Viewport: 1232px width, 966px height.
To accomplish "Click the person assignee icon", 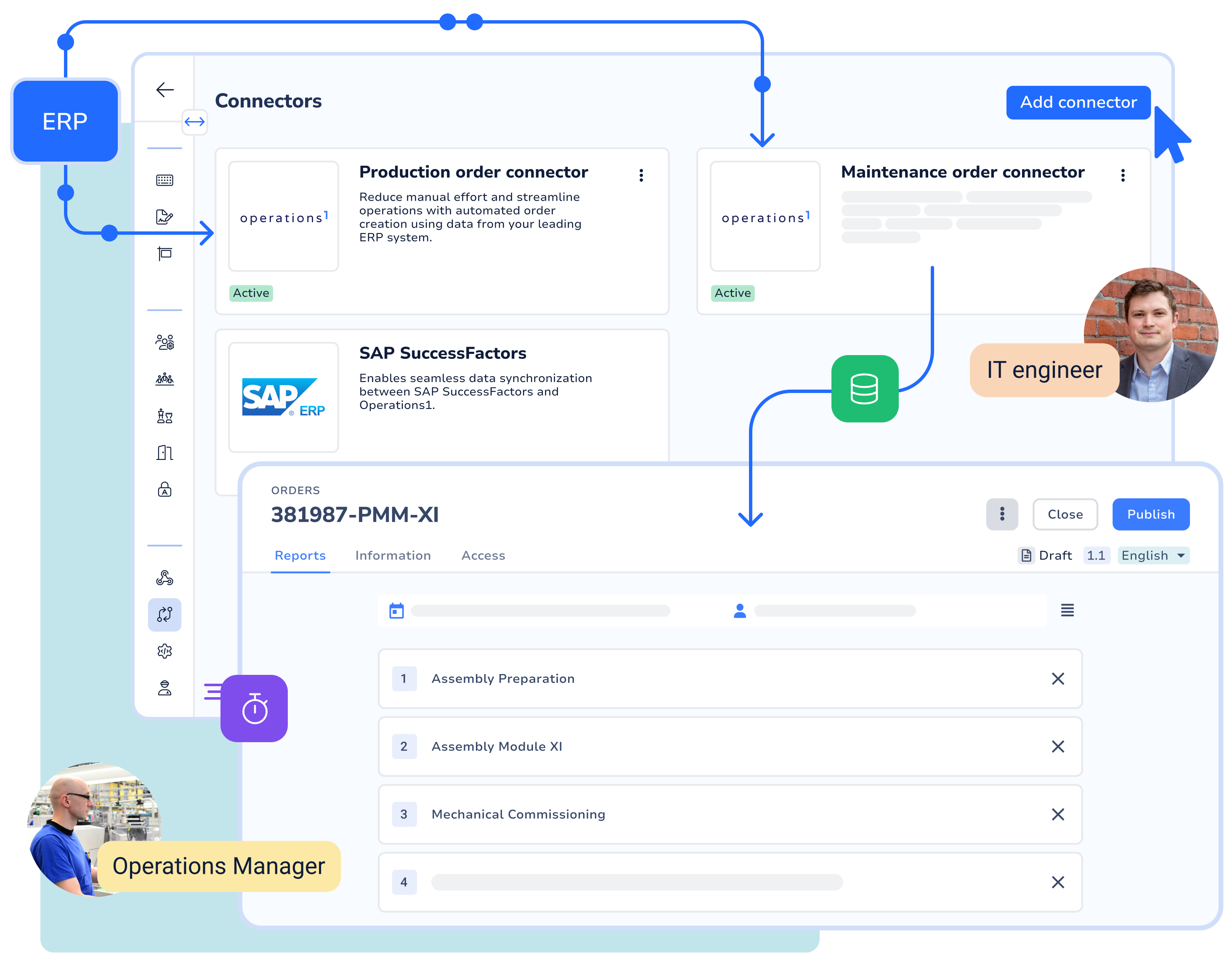I will [739, 610].
